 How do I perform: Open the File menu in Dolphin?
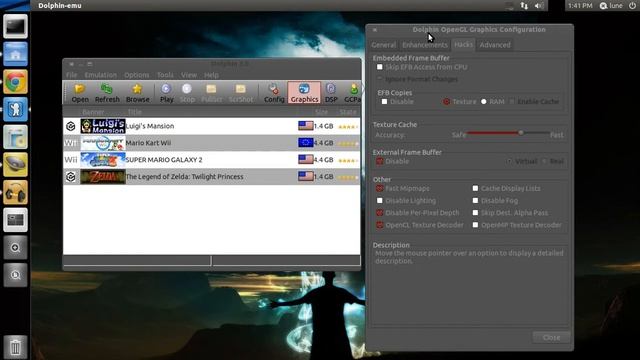[x=71, y=75]
